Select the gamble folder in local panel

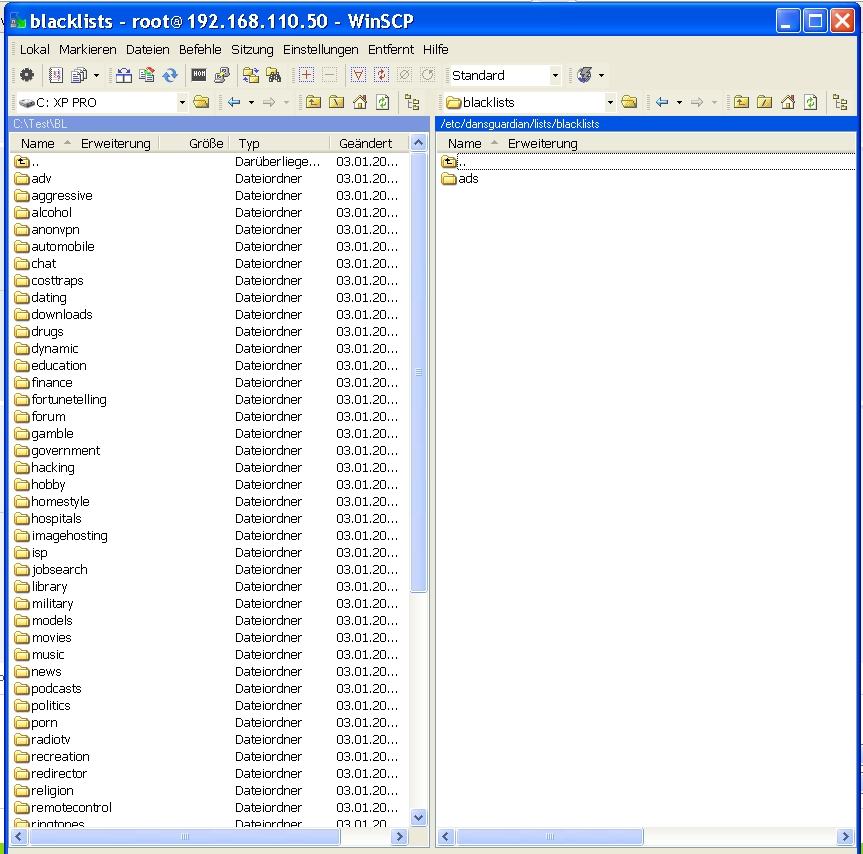click(x=52, y=434)
